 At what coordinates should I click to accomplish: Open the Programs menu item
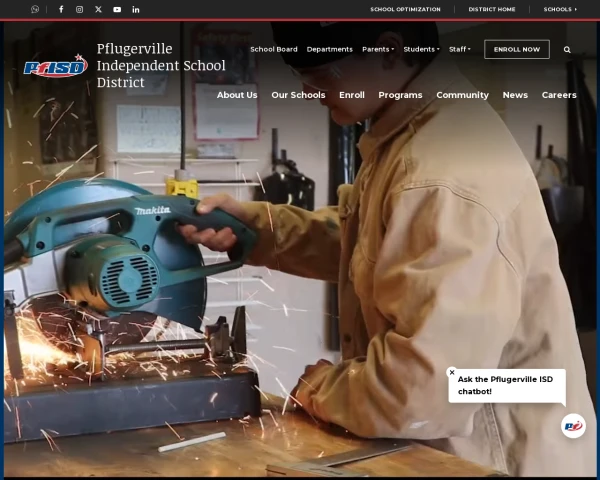(x=400, y=95)
